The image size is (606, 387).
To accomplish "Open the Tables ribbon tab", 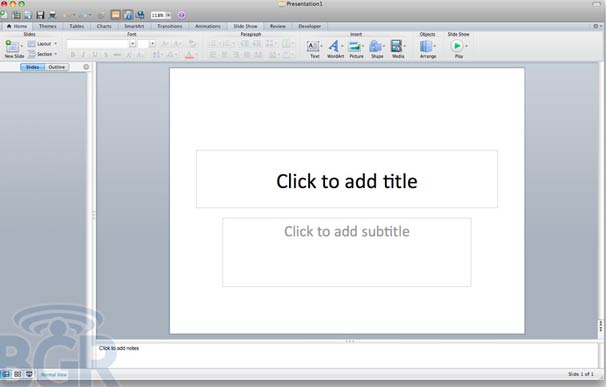I will coord(77,26).
